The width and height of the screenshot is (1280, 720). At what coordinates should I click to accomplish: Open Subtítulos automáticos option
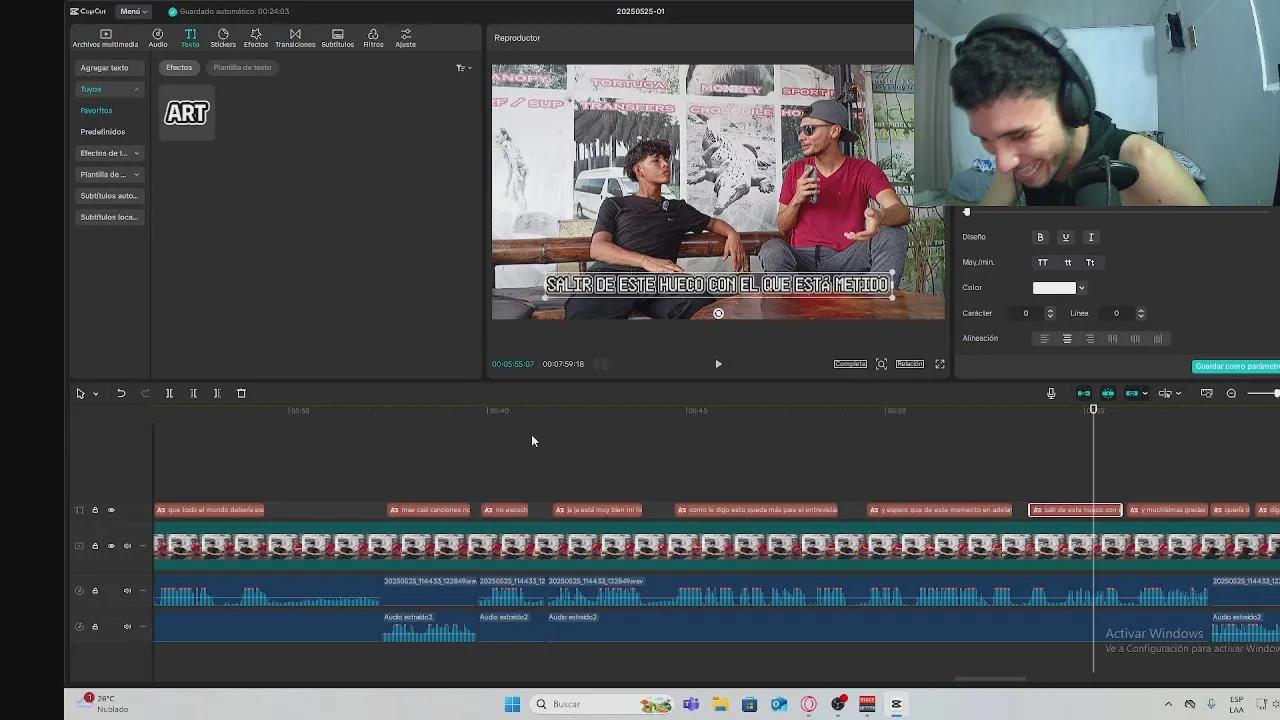coord(109,196)
